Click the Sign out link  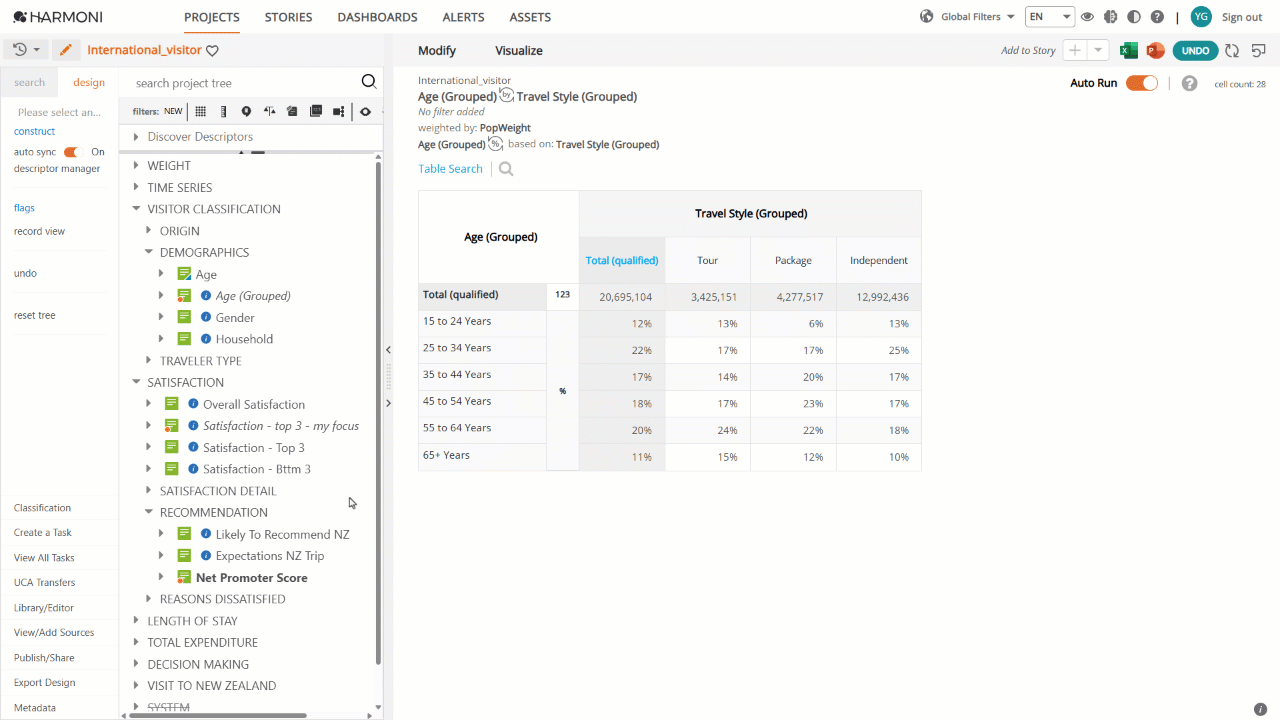pyautogui.click(x=1242, y=17)
